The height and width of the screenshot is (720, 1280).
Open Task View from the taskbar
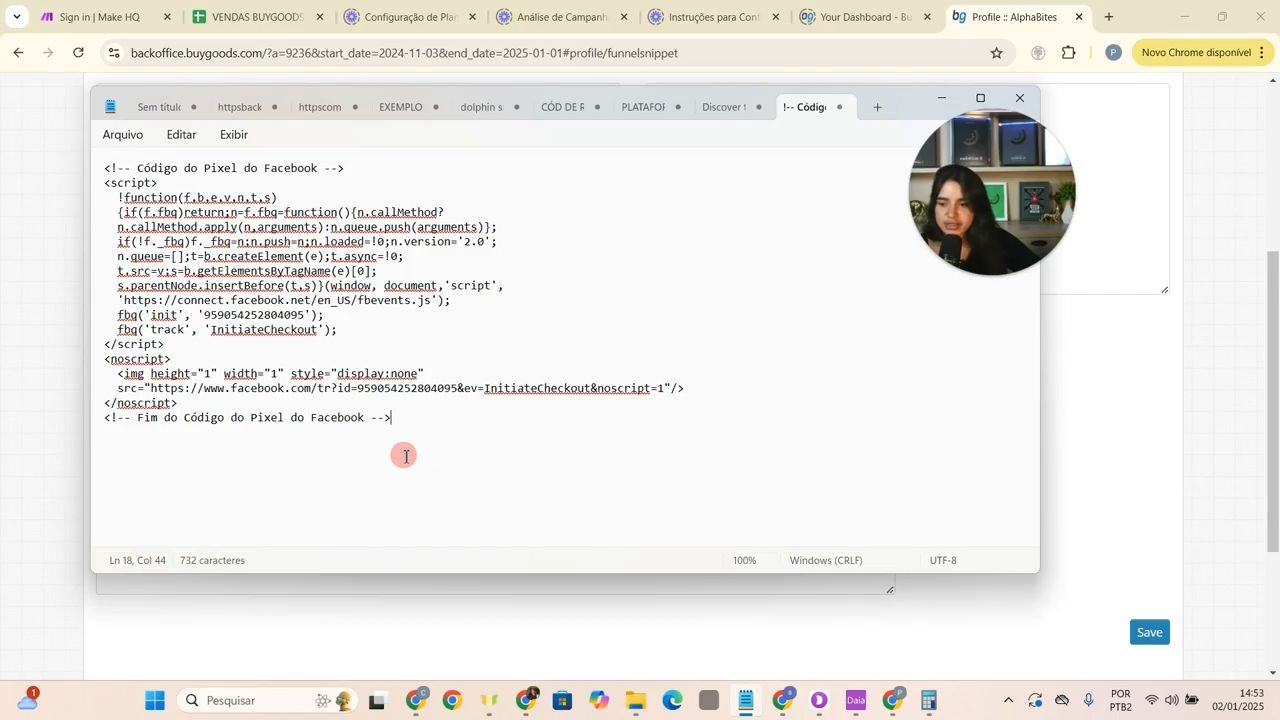coord(377,701)
